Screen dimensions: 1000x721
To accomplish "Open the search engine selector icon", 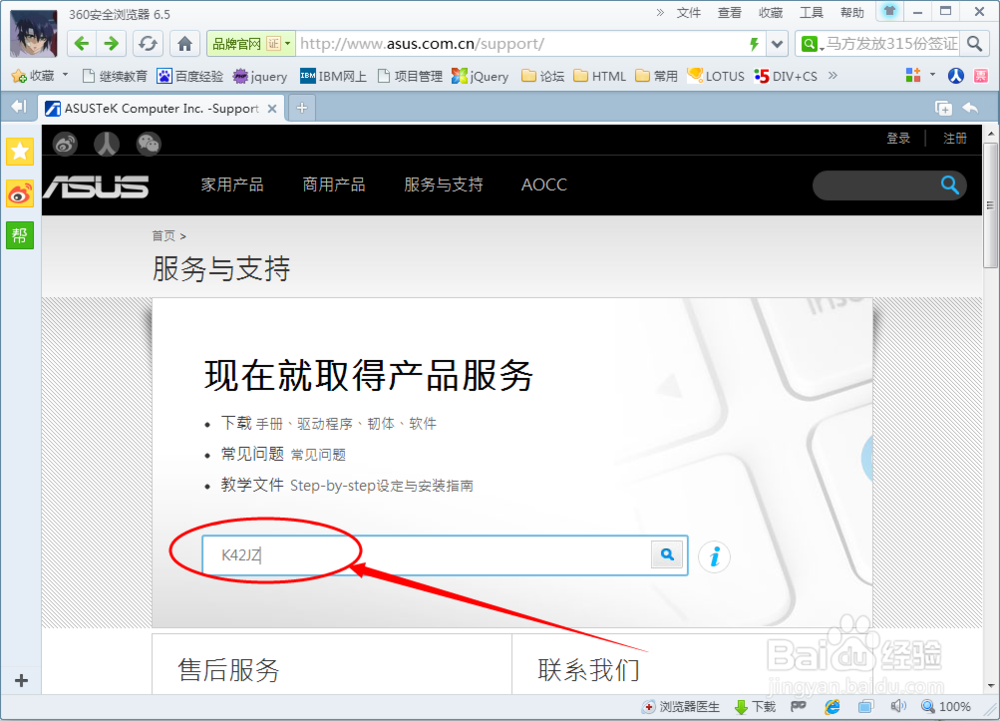I will [810, 43].
